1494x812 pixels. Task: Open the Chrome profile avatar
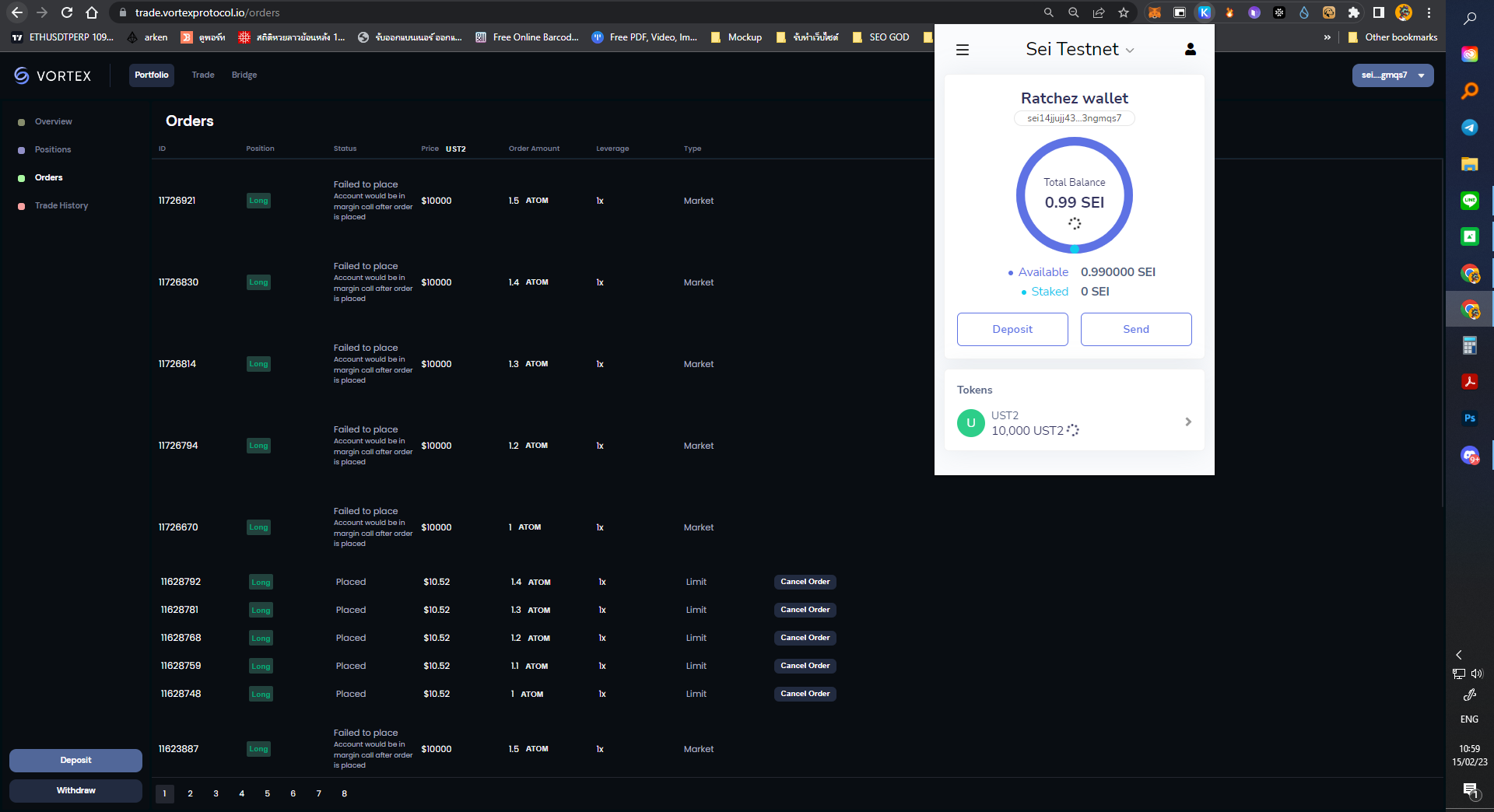(1404, 12)
